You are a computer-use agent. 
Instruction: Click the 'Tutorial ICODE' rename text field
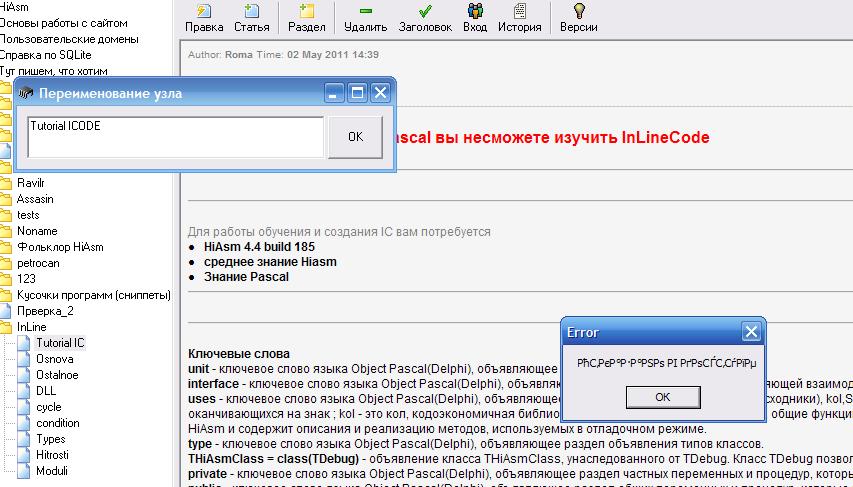(x=175, y=137)
